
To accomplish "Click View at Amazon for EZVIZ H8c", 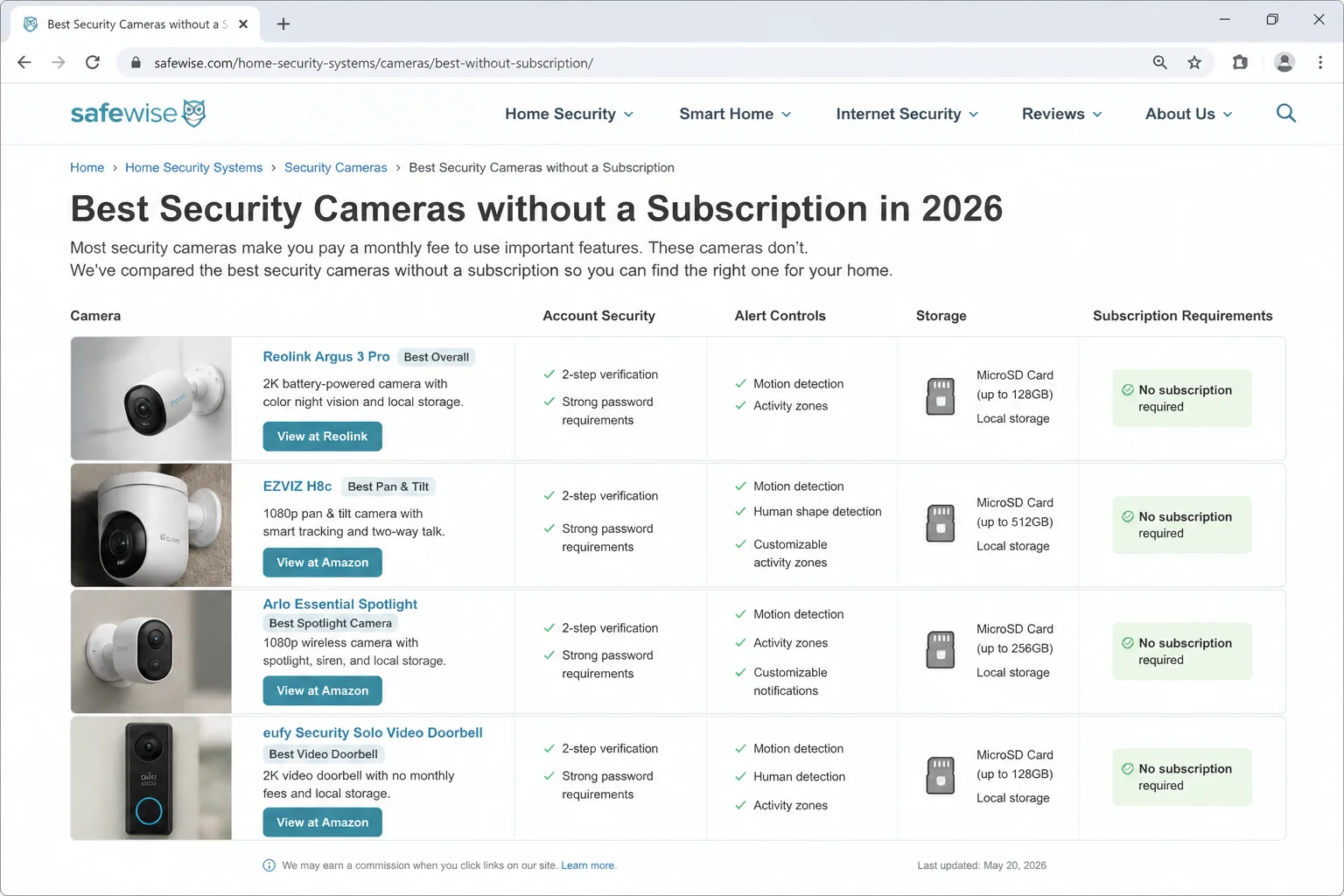I will click(x=322, y=563).
